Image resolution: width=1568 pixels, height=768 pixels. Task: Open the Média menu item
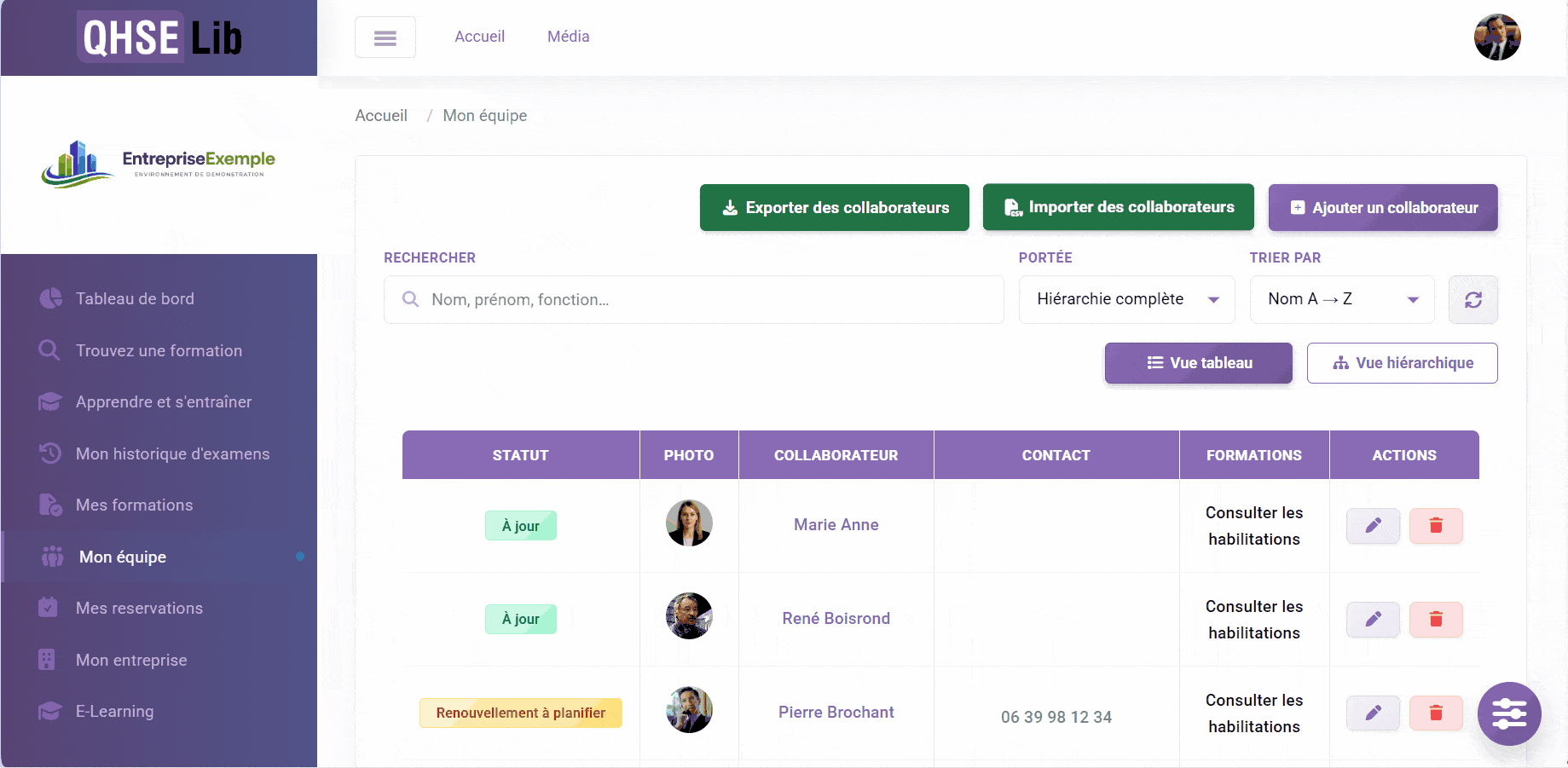(568, 36)
